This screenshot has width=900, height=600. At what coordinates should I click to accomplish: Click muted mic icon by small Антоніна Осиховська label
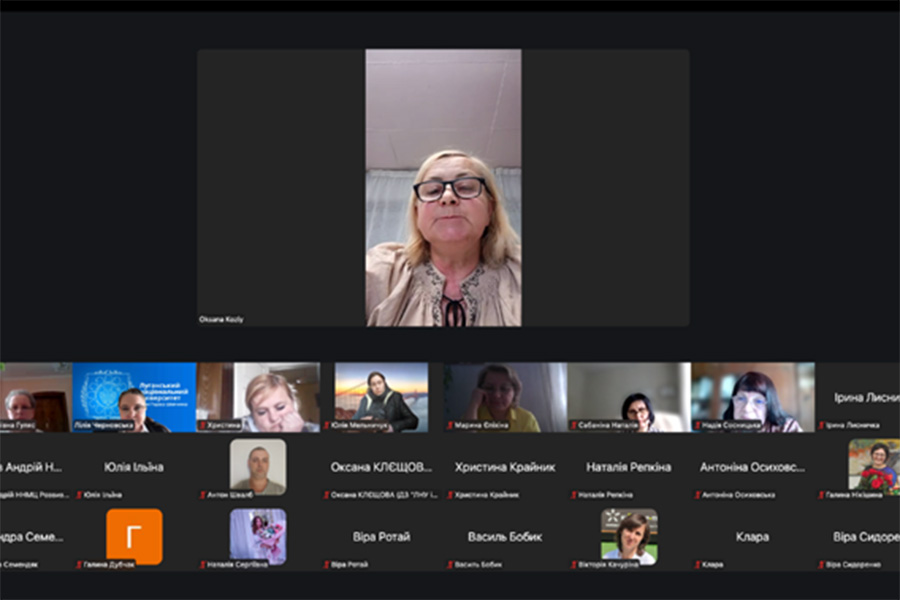698,495
